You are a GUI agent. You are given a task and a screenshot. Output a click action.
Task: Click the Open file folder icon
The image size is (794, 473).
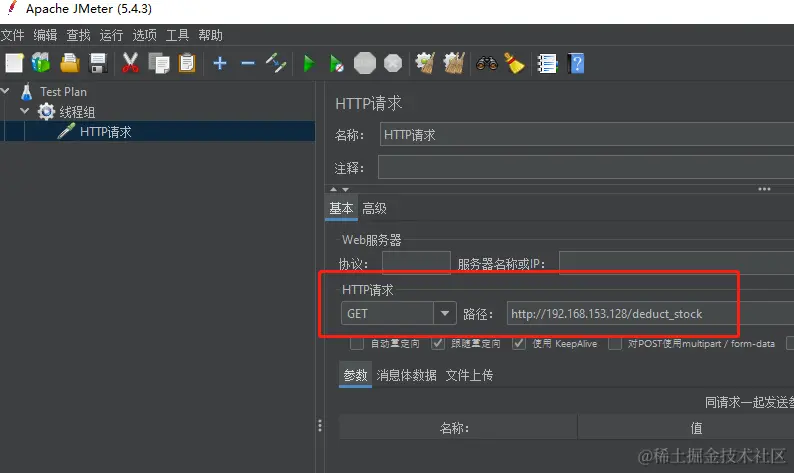(x=69, y=64)
